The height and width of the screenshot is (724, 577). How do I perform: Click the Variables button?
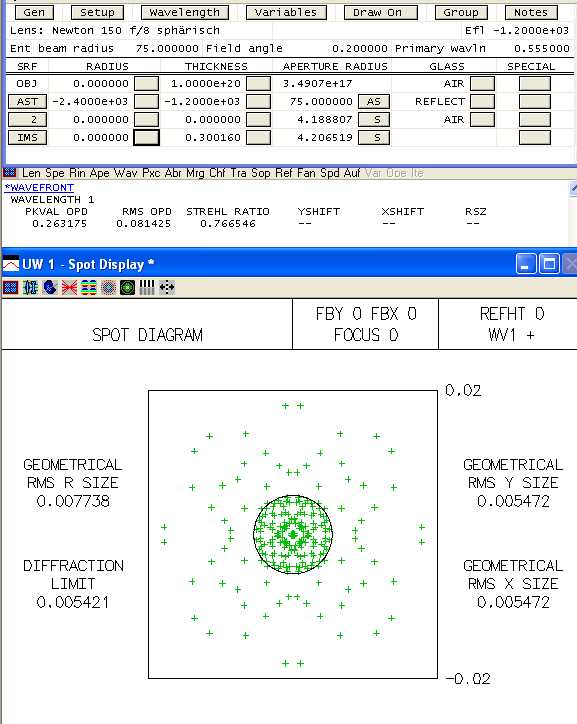pyautogui.click(x=286, y=12)
